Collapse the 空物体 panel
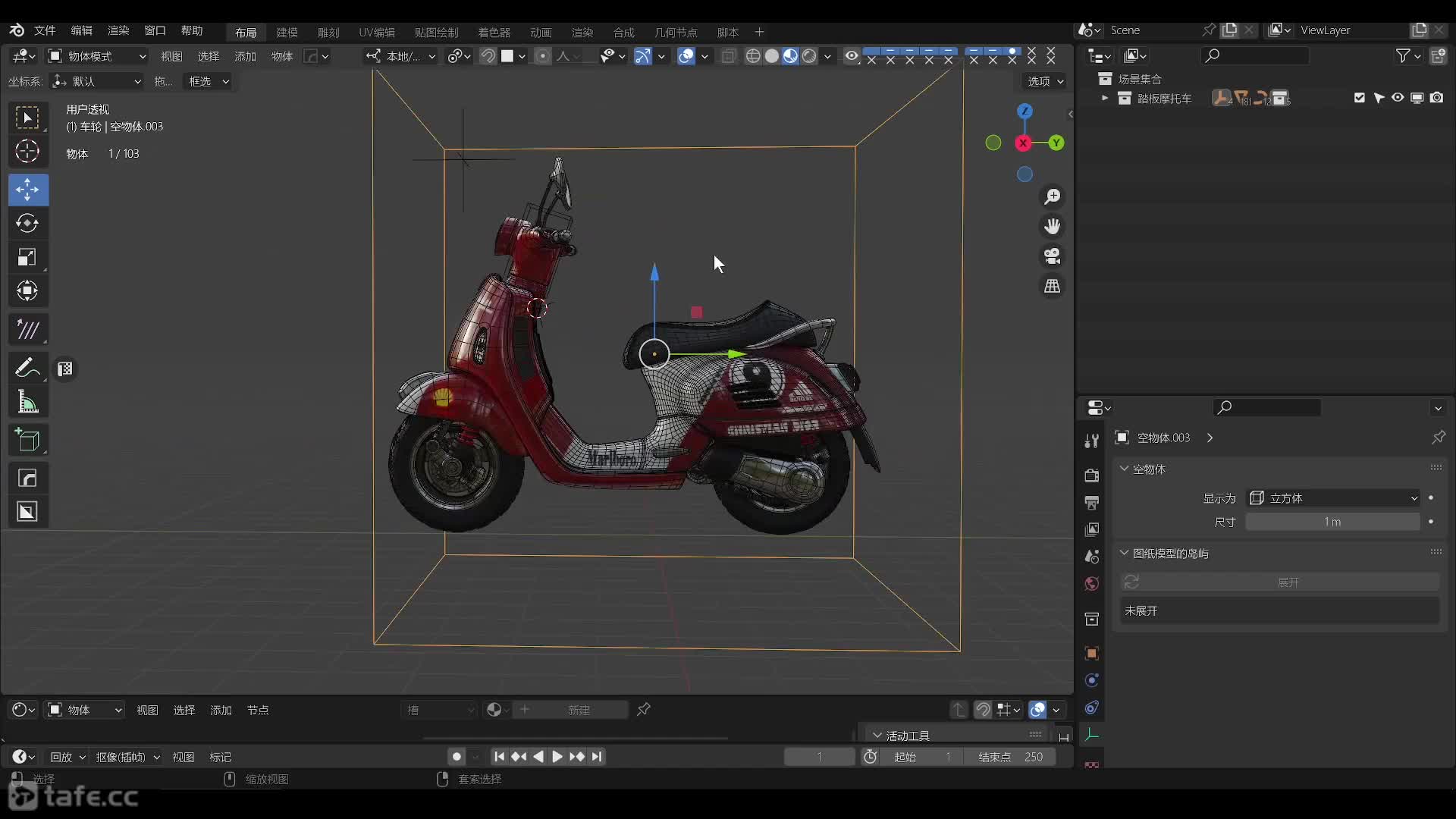Screen dimensions: 1456x819 click(1125, 469)
